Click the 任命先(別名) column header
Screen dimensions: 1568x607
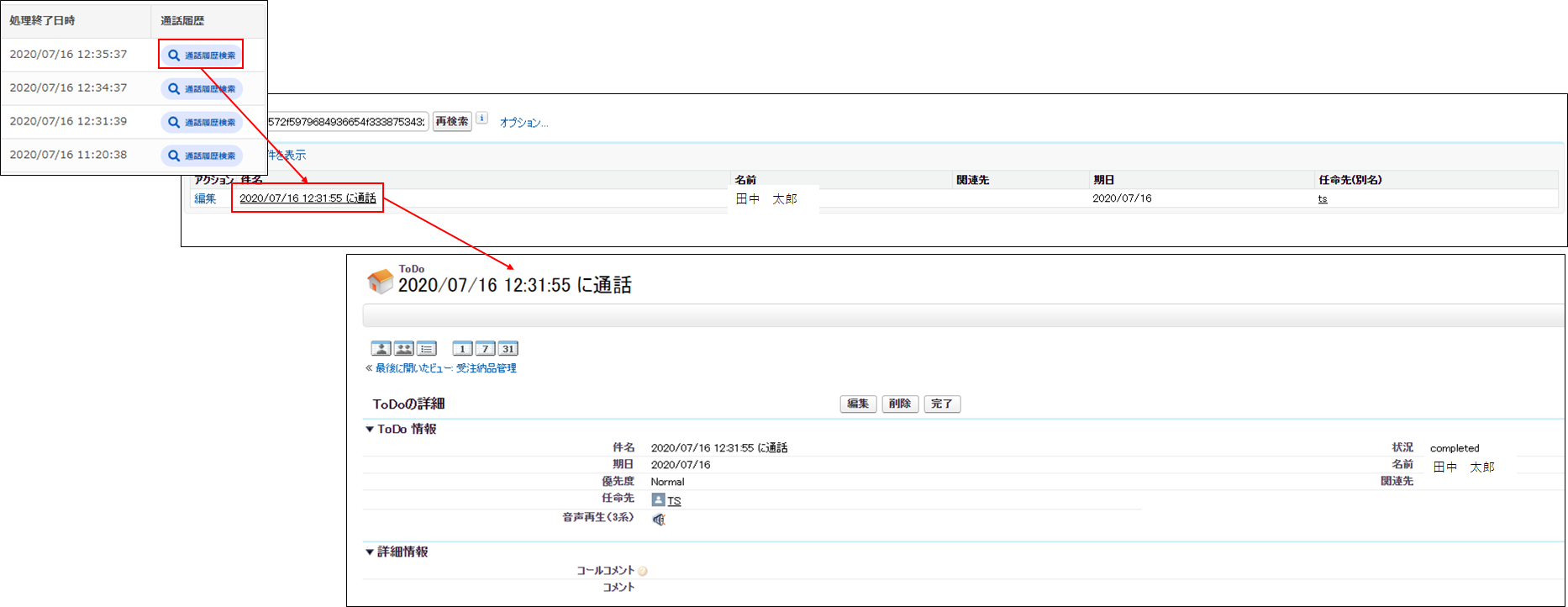click(x=1350, y=180)
